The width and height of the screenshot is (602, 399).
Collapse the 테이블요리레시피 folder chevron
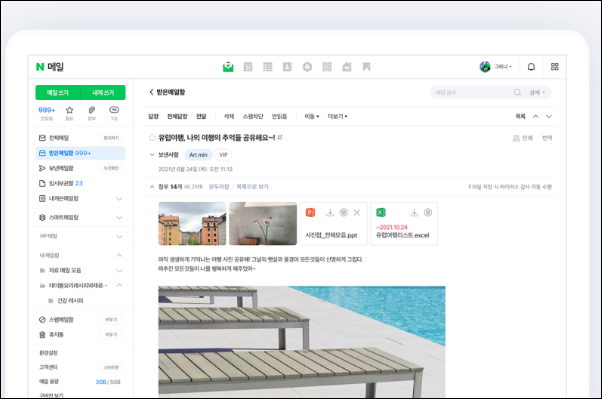tap(119, 285)
